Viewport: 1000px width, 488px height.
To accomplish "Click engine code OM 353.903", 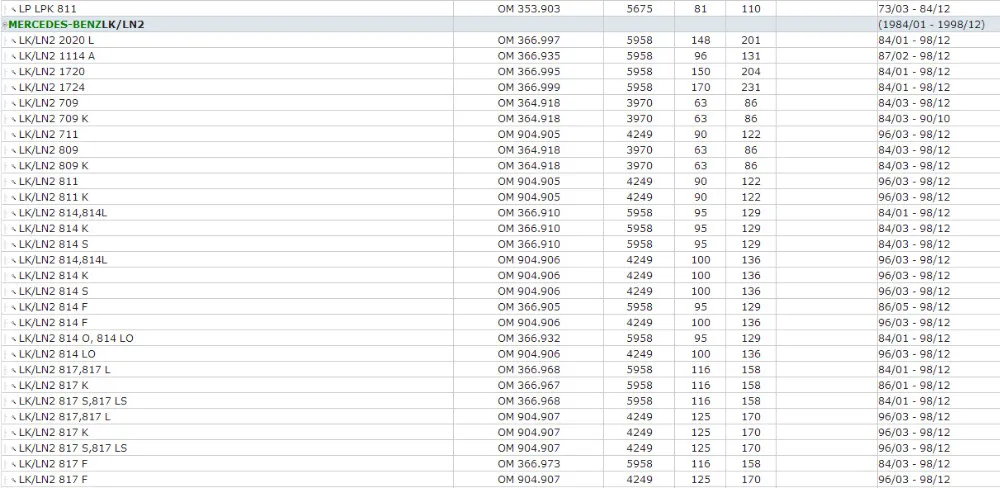I will (529, 9).
